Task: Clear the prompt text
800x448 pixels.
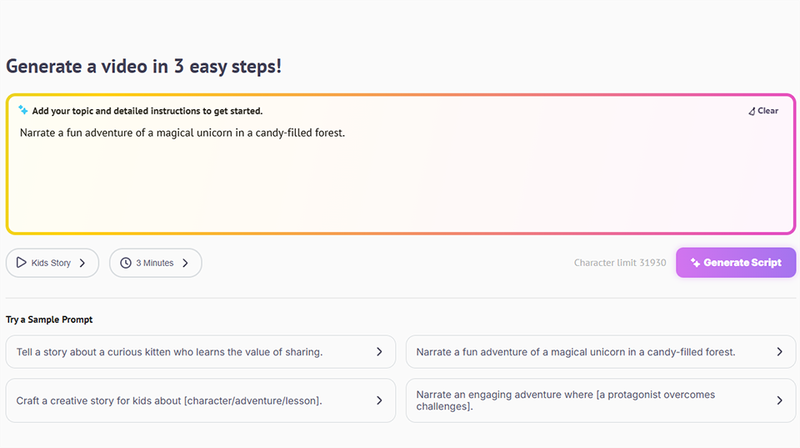Action: (x=763, y=111)
